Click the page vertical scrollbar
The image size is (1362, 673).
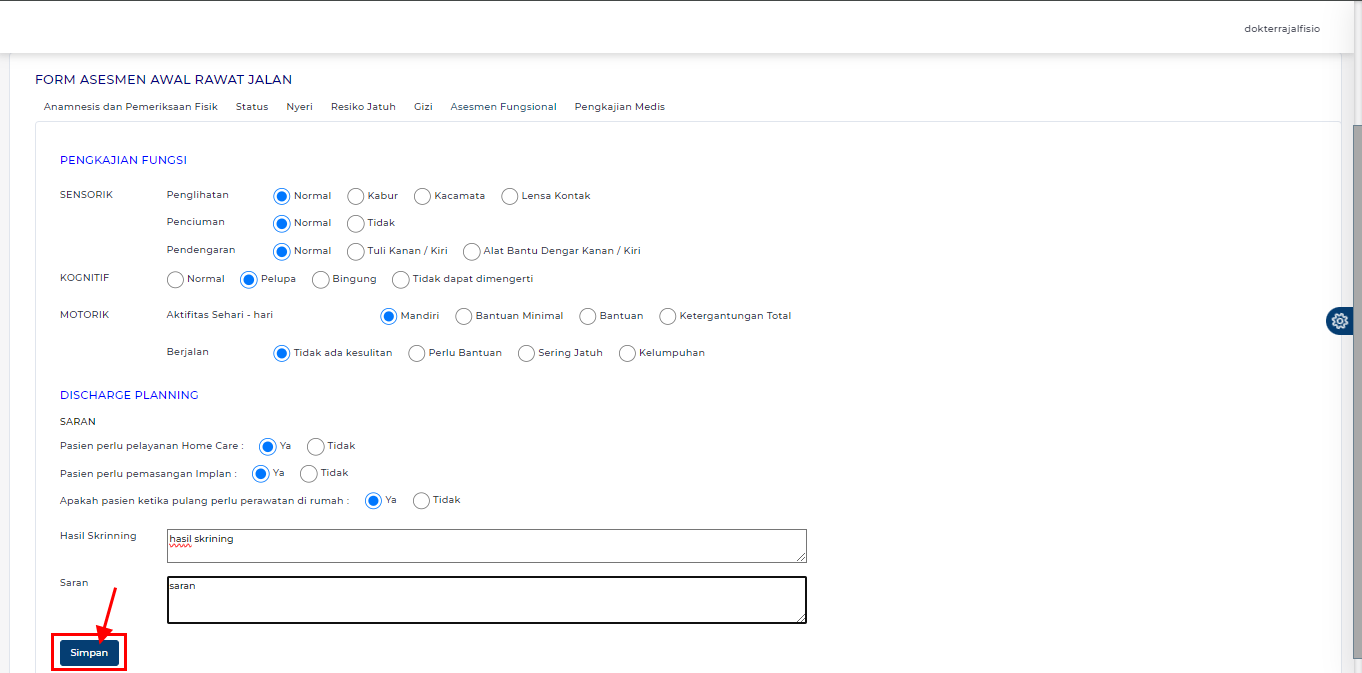pyautogui.click(x=1355, y=400)
